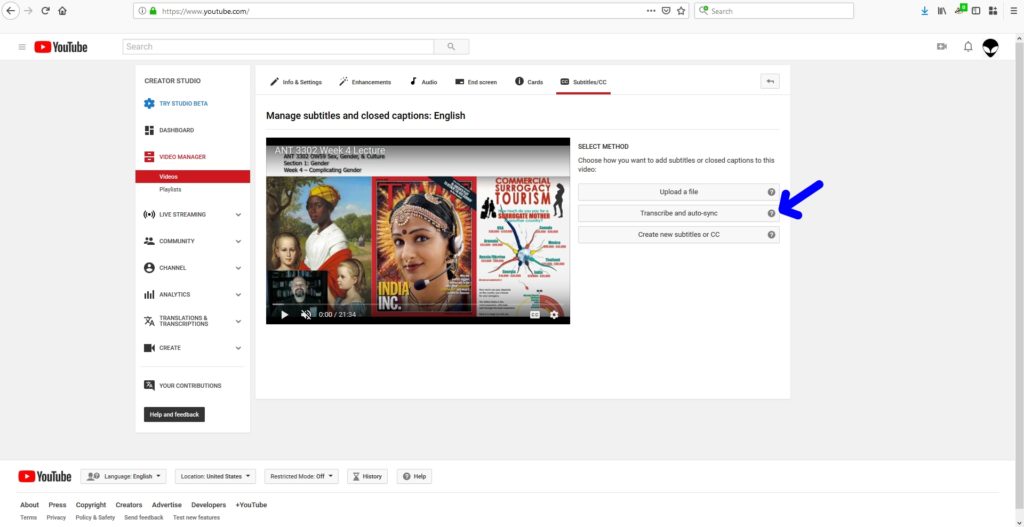Open help icon for Transcribe and auto-sync

pyautogui.click(x=771, y=213)
